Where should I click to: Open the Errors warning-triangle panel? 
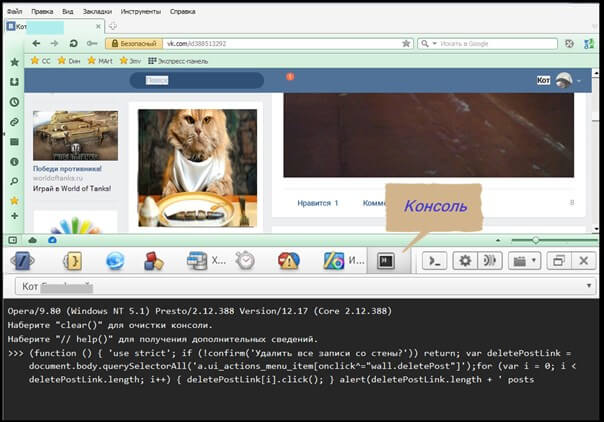coord(289,261)
